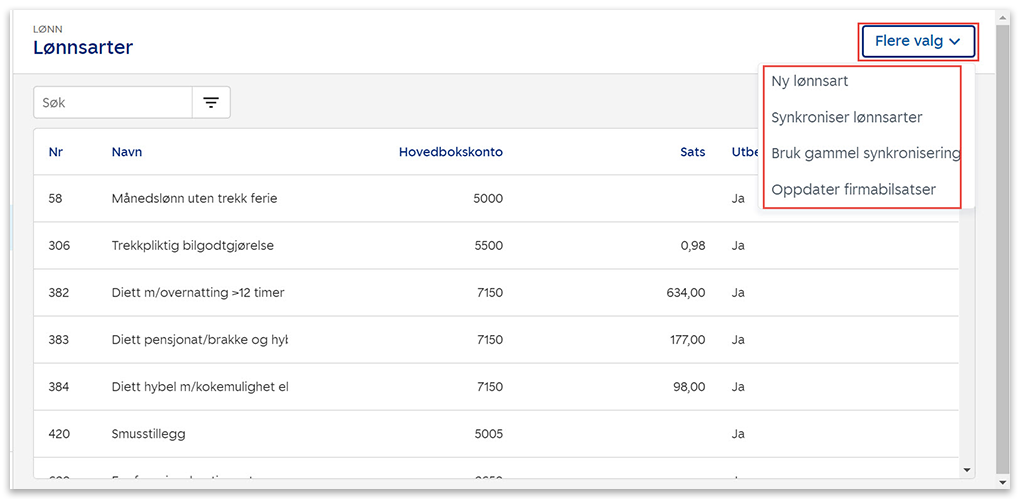Click the filter icon beside search
Viewport: 1020px width, 499px height.
click(x=211, y=102)
